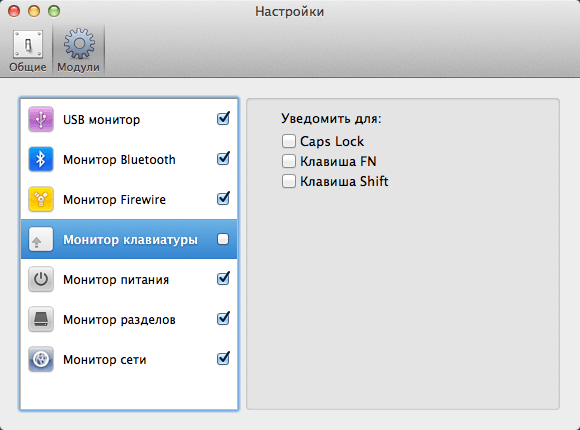Select the yellow Firewire monitor icon
The width and height of the screenshot is (580, 430).
click(41, 199)
